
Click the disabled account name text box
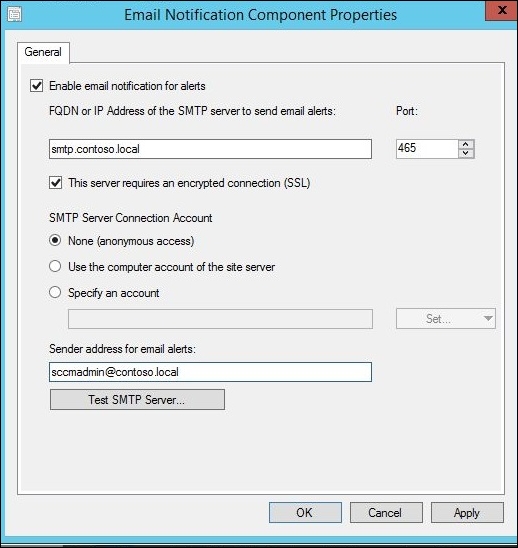tap(221, 319)
